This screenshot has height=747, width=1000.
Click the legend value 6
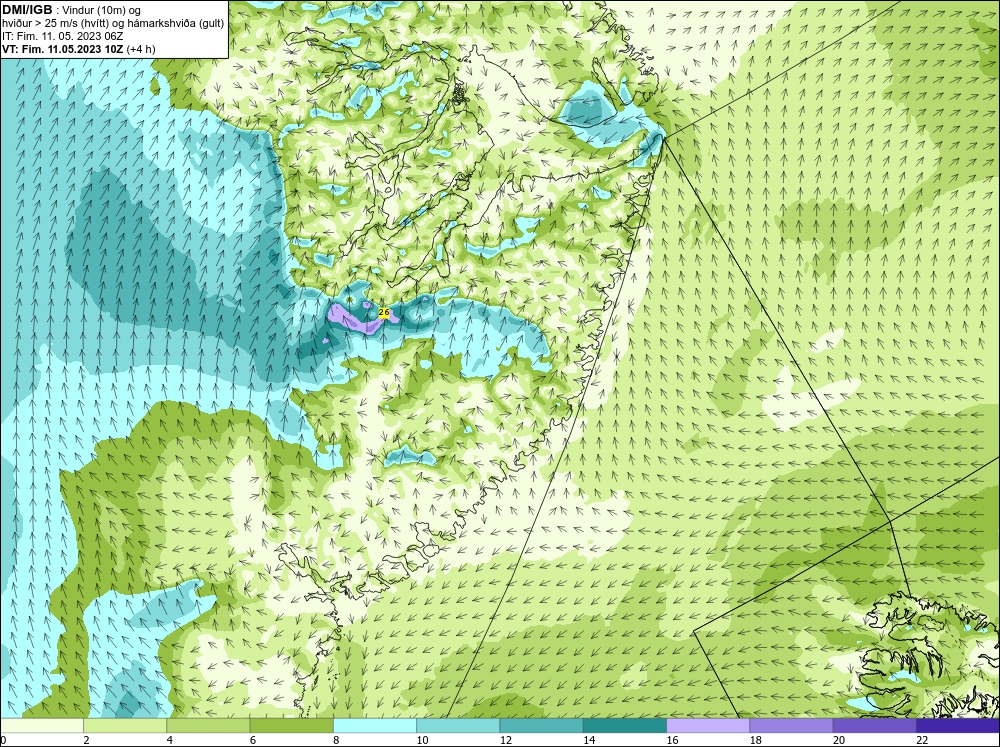[x=253, y=740]
